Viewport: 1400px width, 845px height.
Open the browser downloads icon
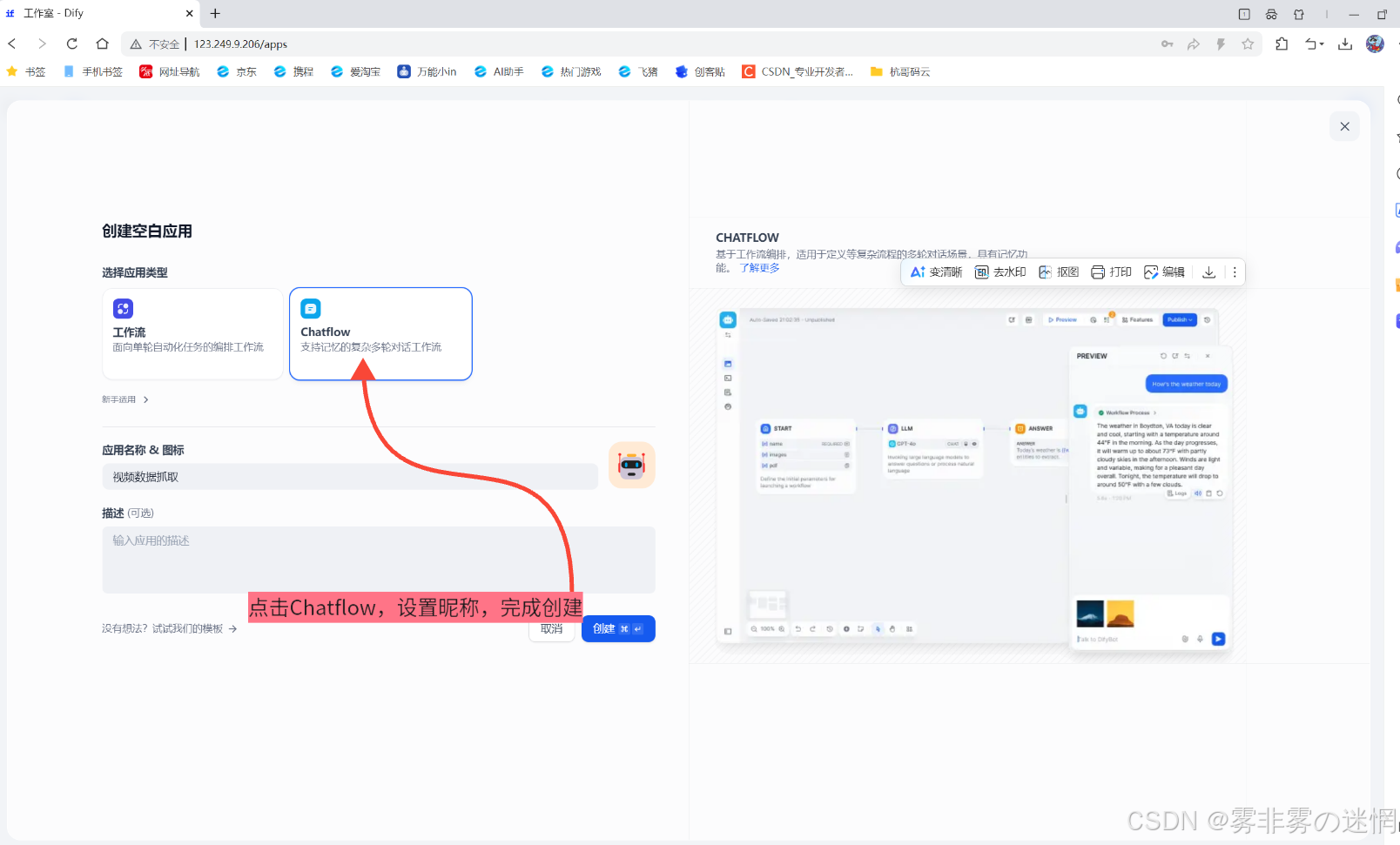tap(1345, 44)
